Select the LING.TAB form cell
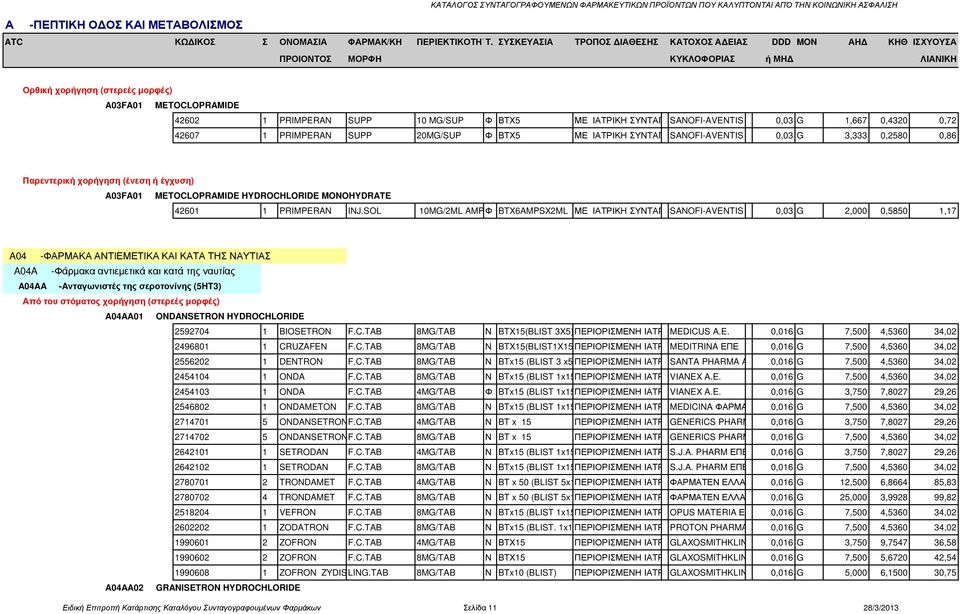960x614 pixels. [x=380, y=572]
